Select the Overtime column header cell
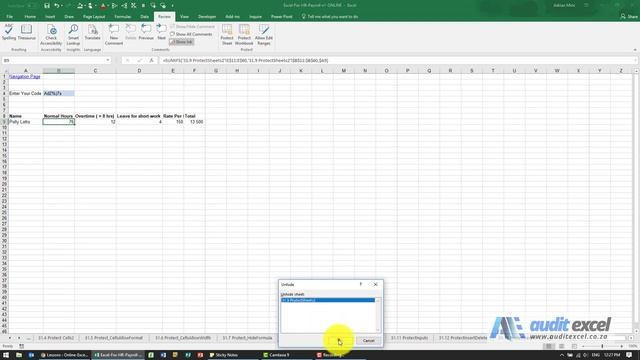Screen dimensions: 640x360 (x=95, y=116)
